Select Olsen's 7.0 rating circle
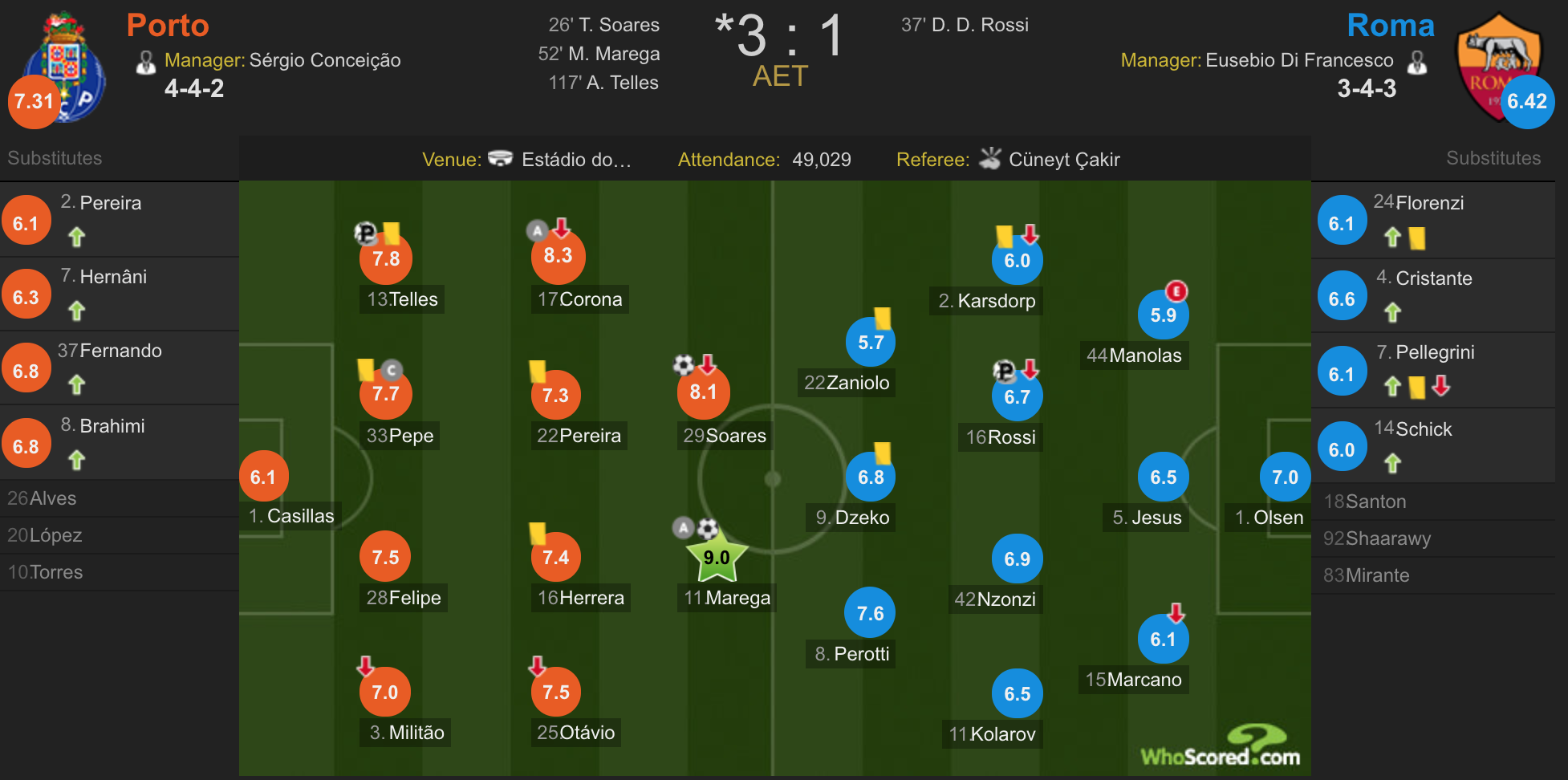1568x780 pixels. pyautogui.click(x=1285, y=477)
